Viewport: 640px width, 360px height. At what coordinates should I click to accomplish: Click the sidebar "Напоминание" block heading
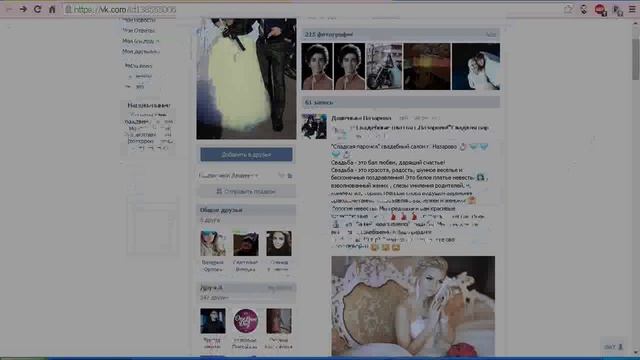coord(149,105)
